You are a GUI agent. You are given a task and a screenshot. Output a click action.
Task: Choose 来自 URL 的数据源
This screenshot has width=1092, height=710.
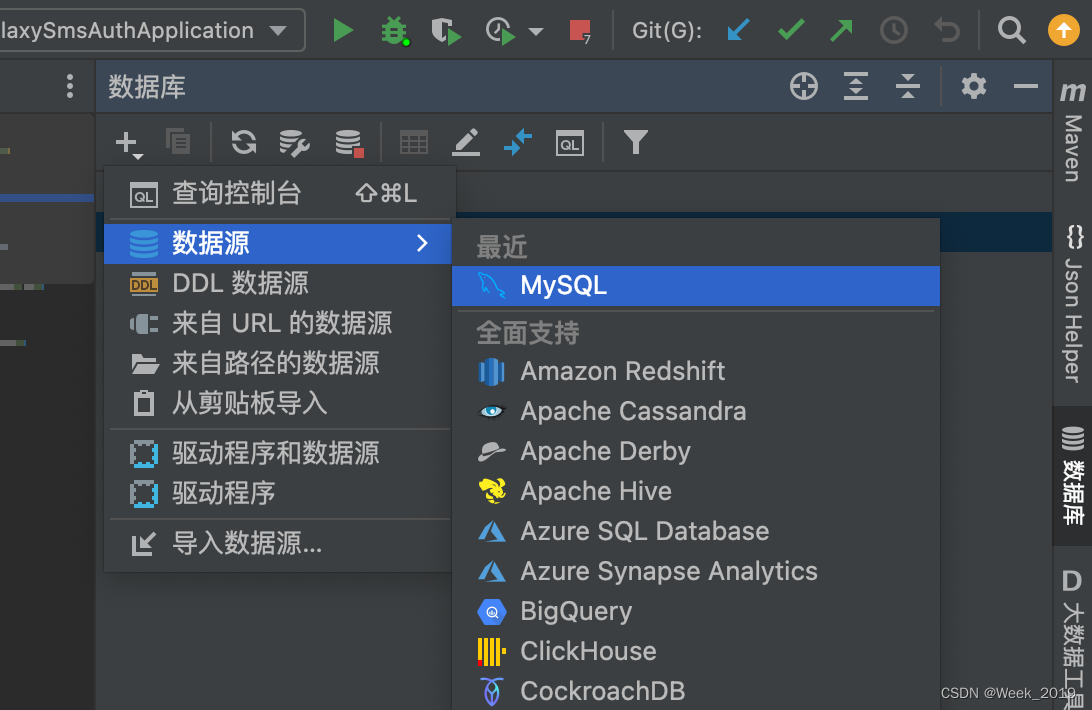pos(280,323)
